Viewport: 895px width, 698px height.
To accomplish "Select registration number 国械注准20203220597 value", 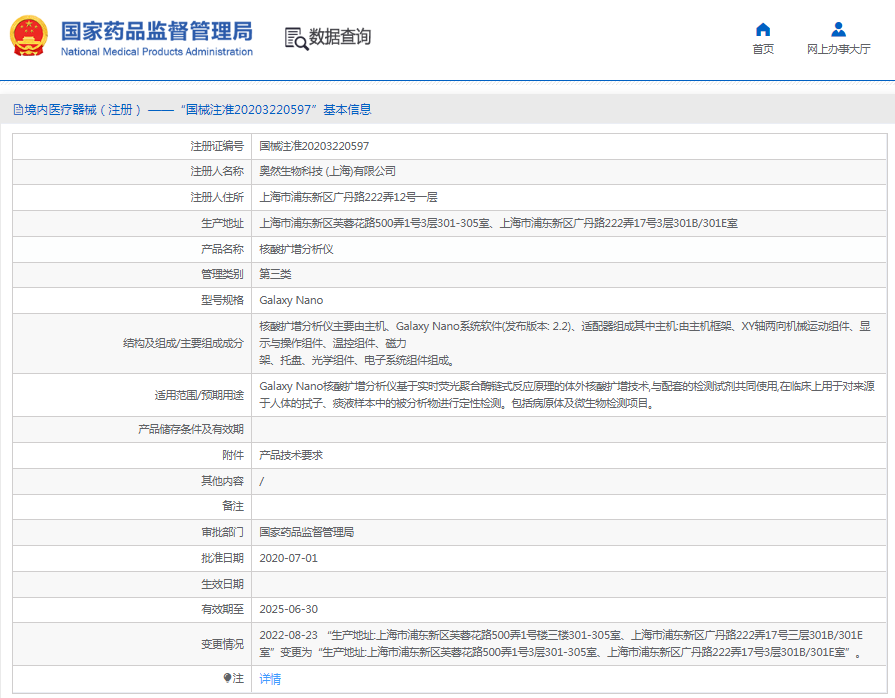I will [314, 146].
